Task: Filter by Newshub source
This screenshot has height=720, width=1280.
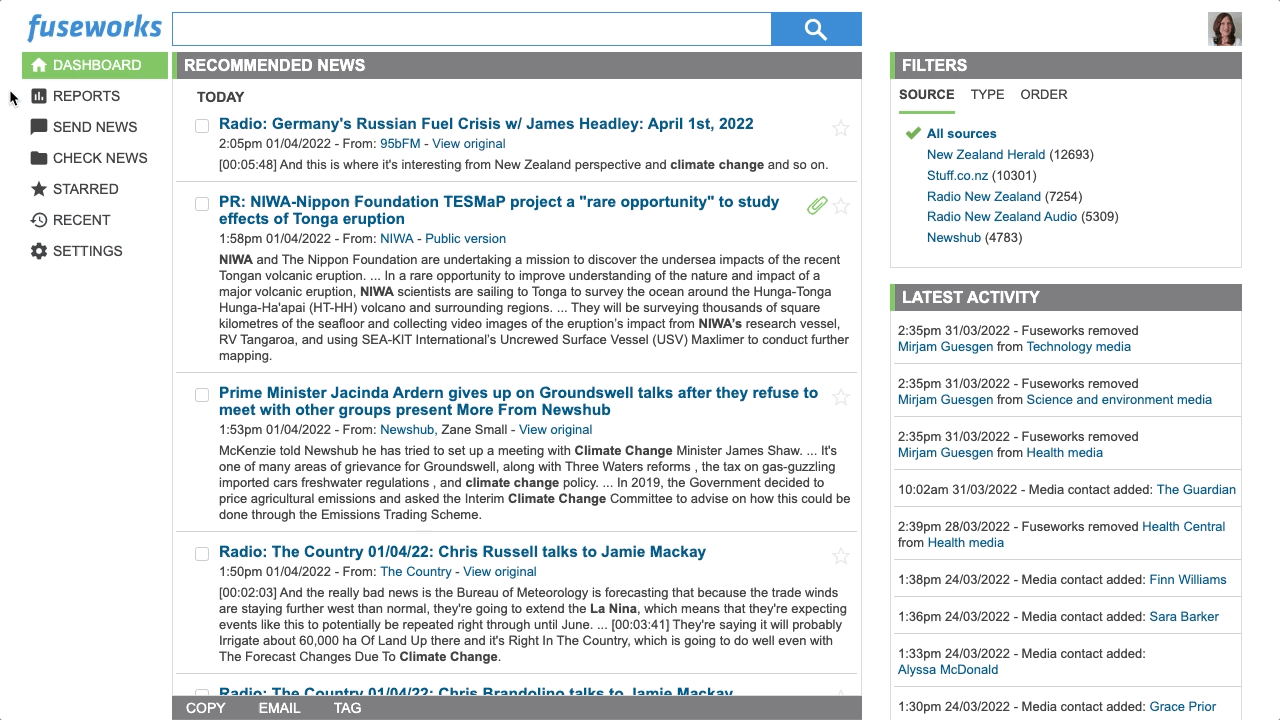Action: (954, 237)
